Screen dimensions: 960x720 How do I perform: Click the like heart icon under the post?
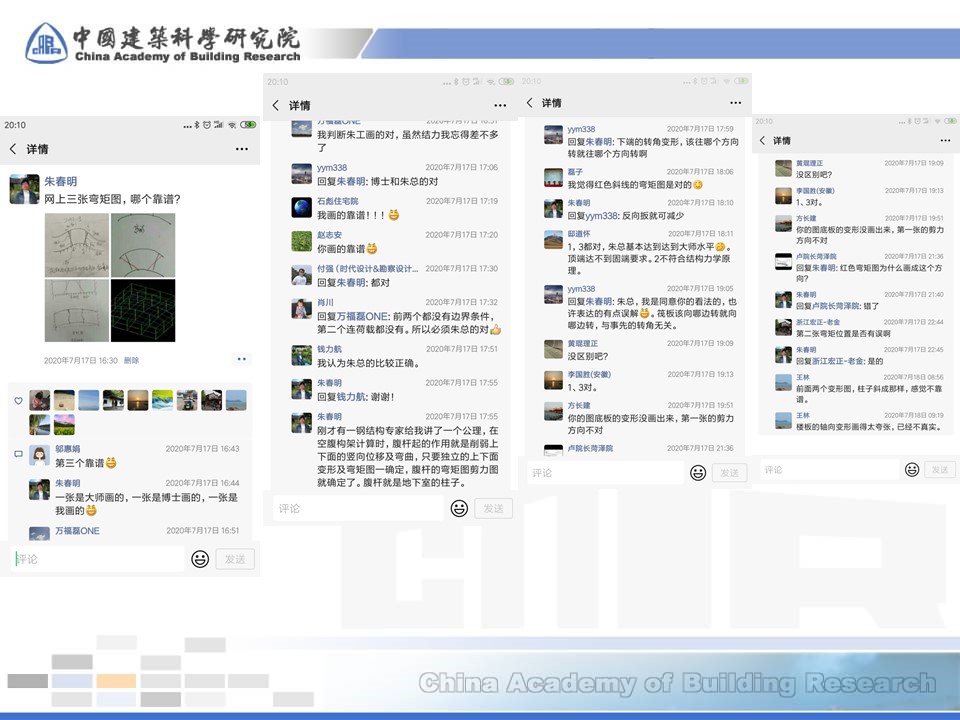coord(18,401)
